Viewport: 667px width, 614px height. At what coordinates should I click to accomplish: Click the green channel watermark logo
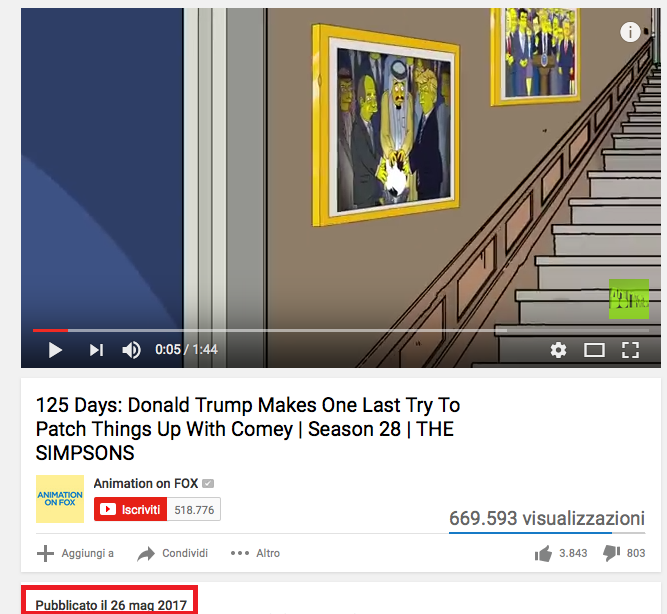click(x=629, y=299)
